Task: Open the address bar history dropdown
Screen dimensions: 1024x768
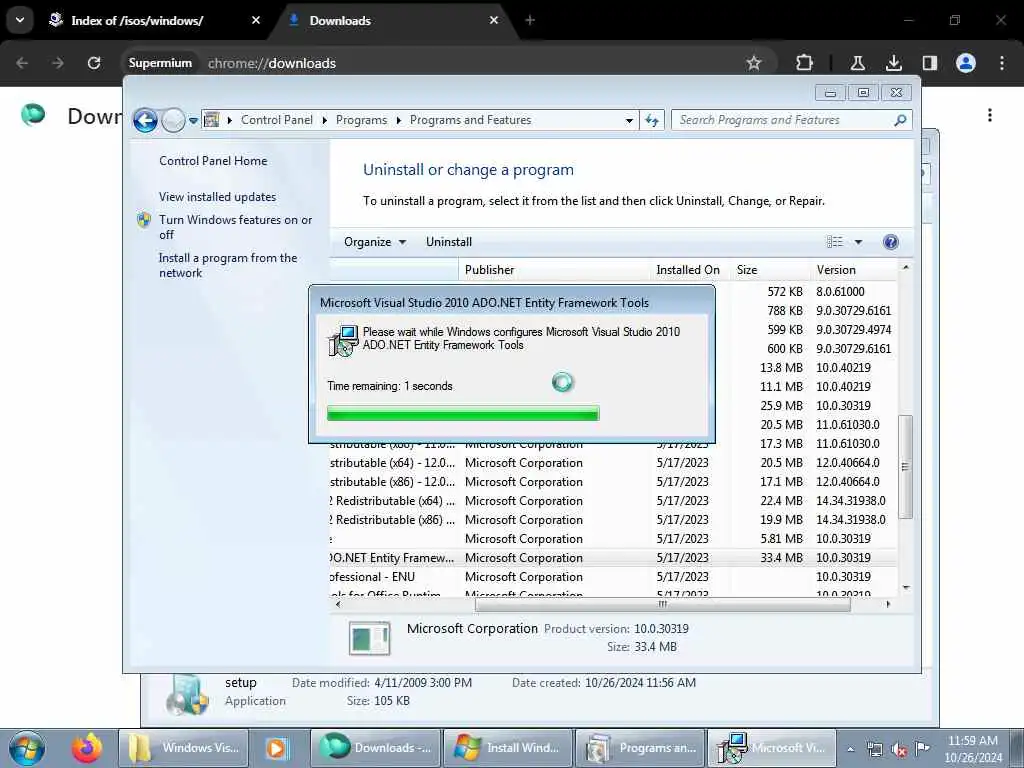Action: pyautogui.click(x=629, y=121)
